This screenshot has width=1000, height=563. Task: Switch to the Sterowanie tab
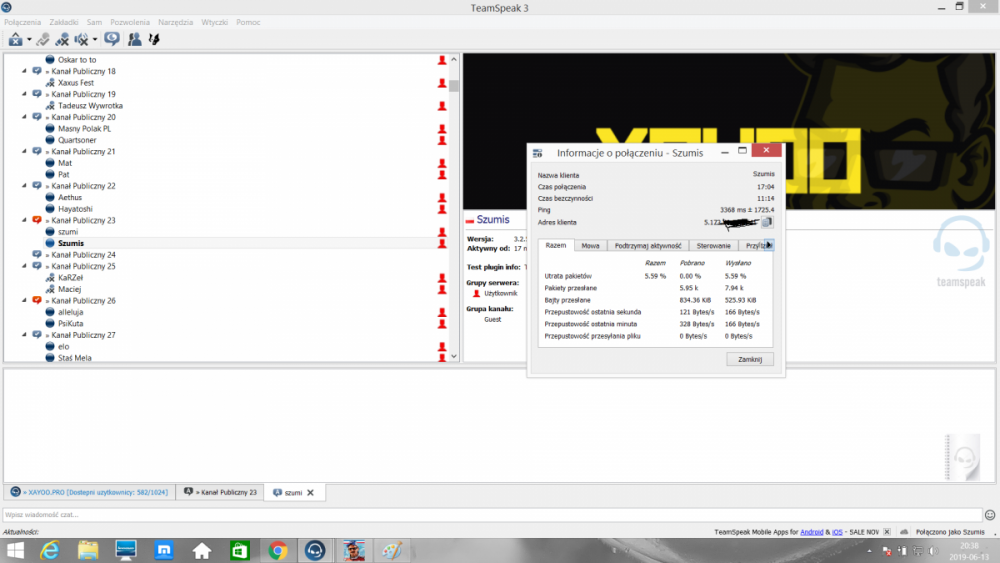point(714,245)
